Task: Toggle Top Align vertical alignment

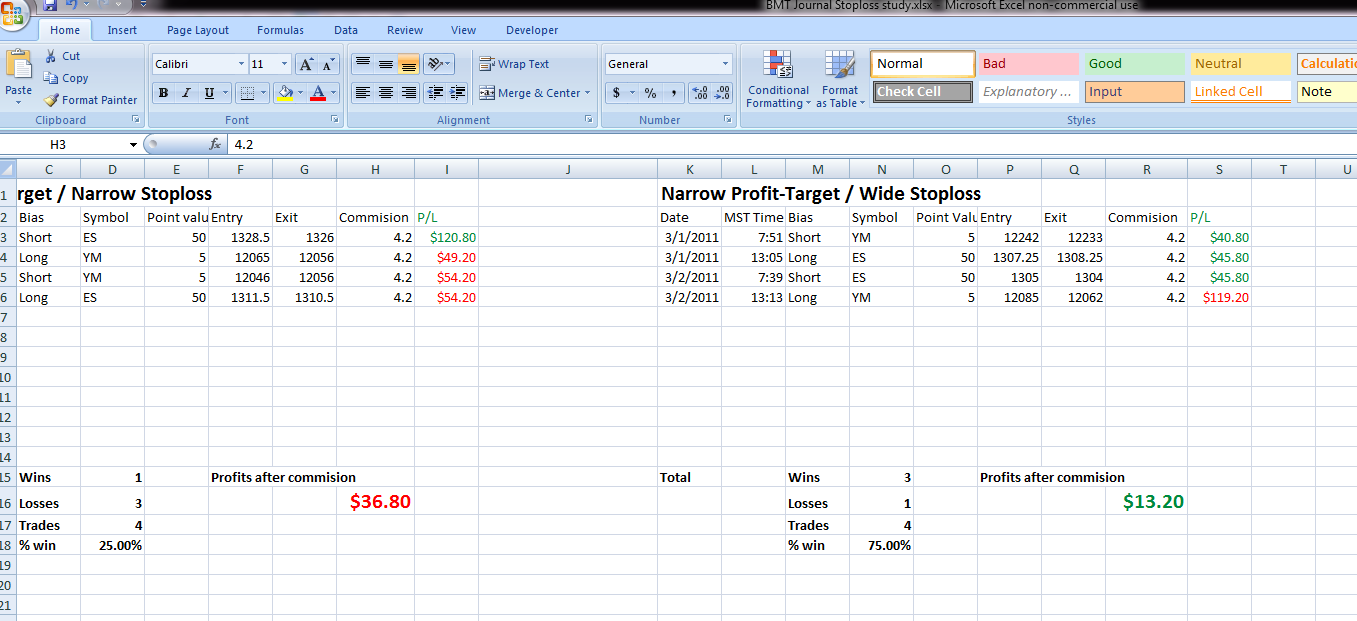Action: click(x=362, y=64)
